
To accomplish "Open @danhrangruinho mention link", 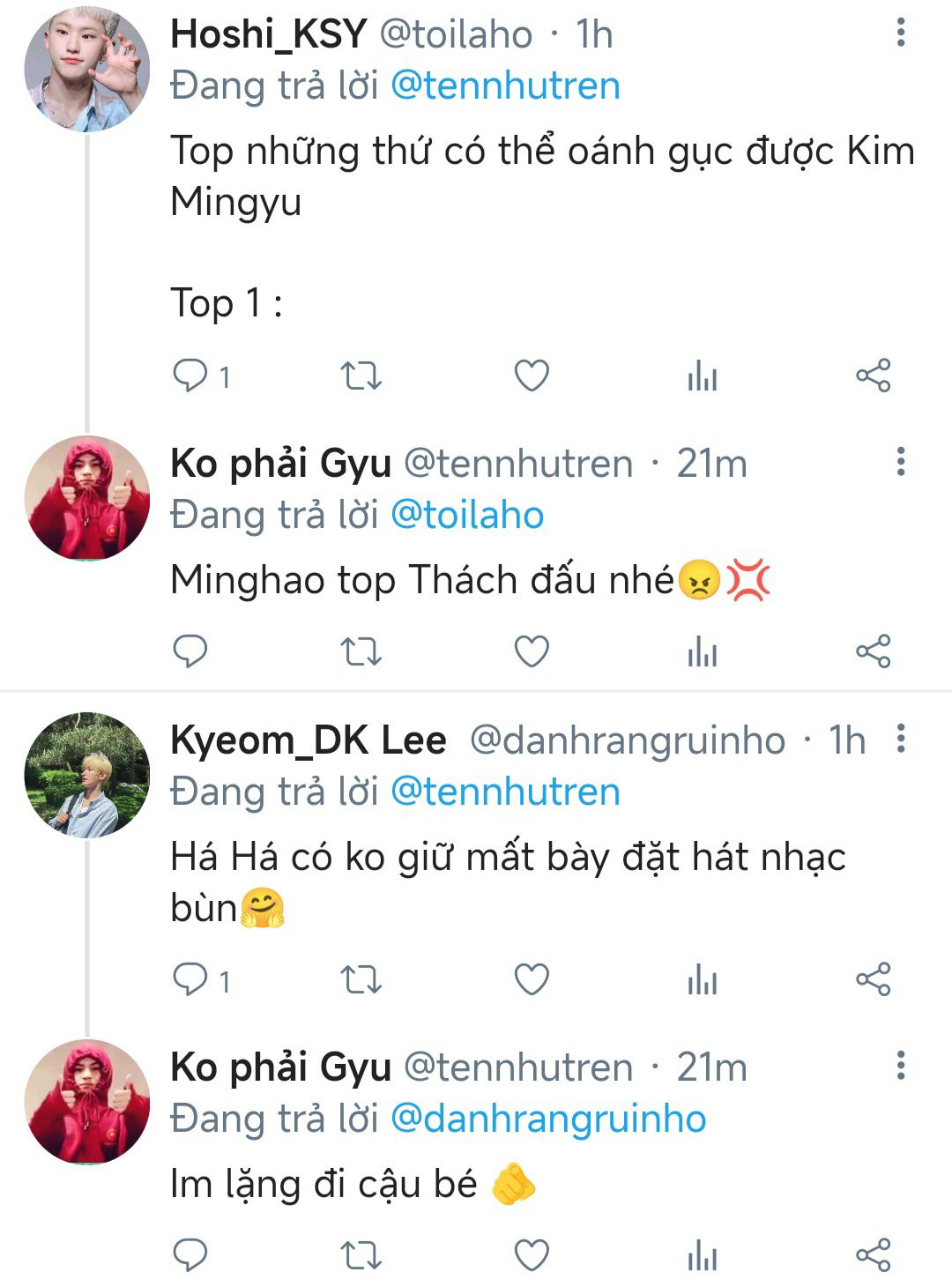I will coord(547,1119).
